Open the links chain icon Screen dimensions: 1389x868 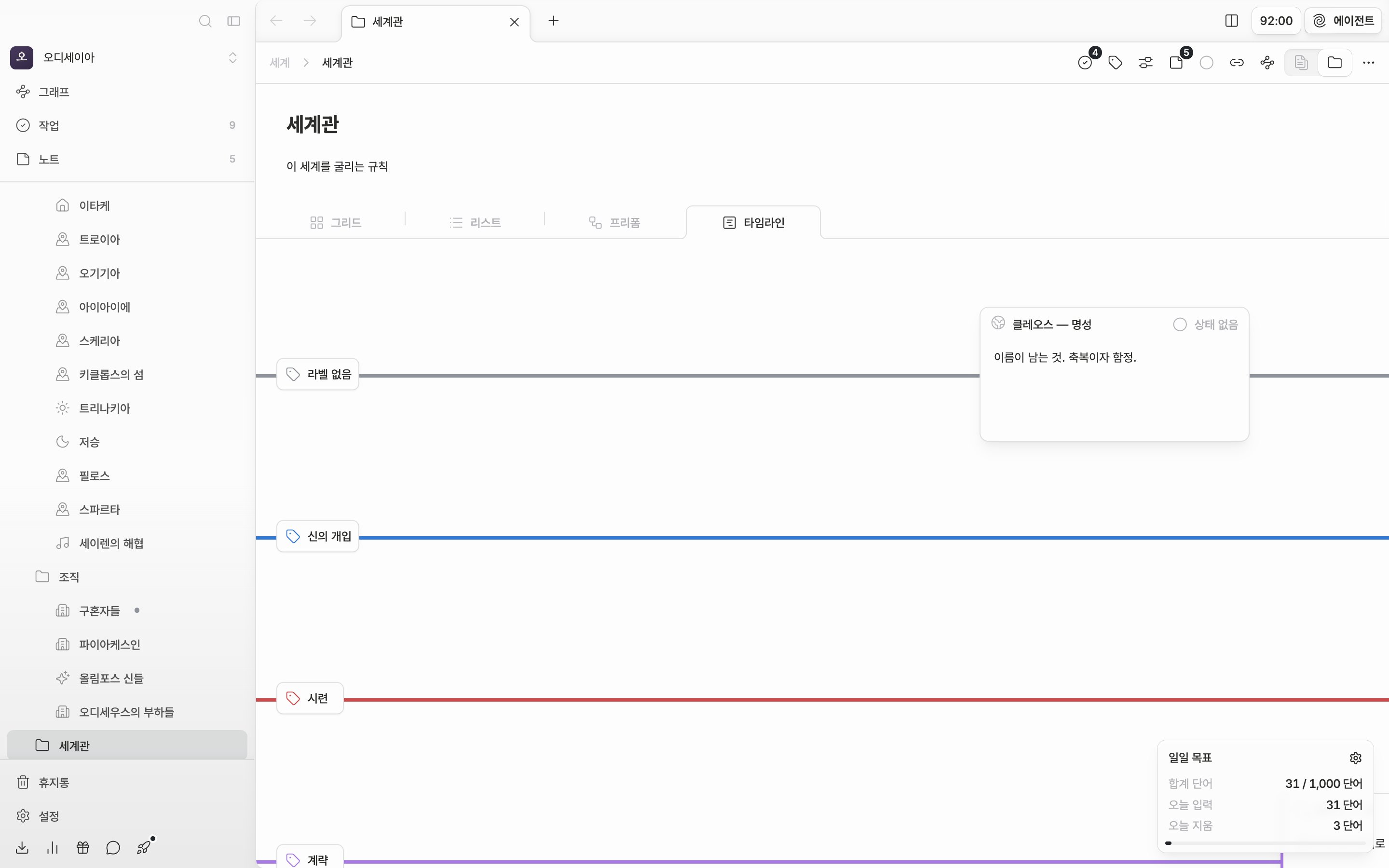click(x=1237, y=63)
